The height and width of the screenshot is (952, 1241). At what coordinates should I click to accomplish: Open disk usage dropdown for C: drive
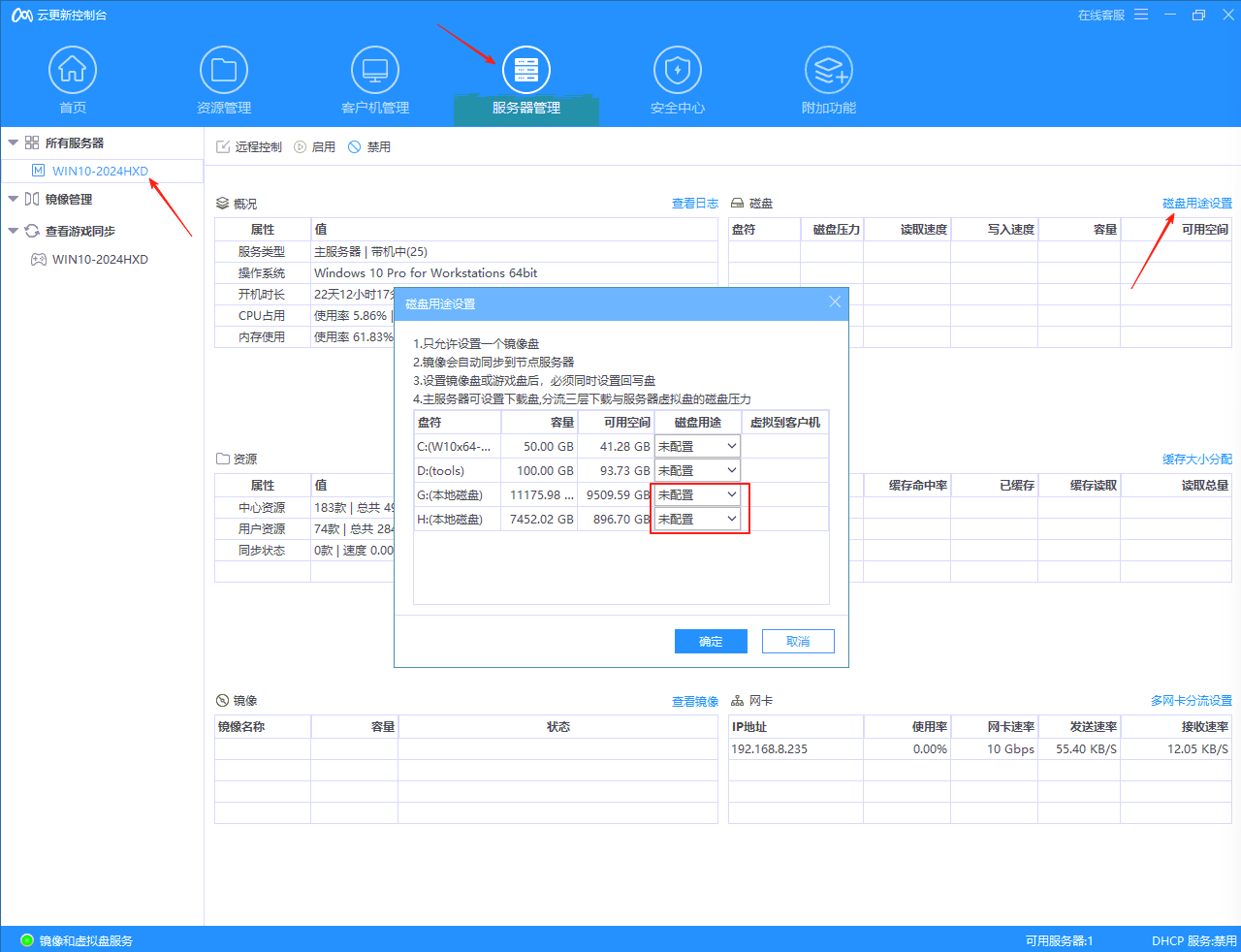731,446
